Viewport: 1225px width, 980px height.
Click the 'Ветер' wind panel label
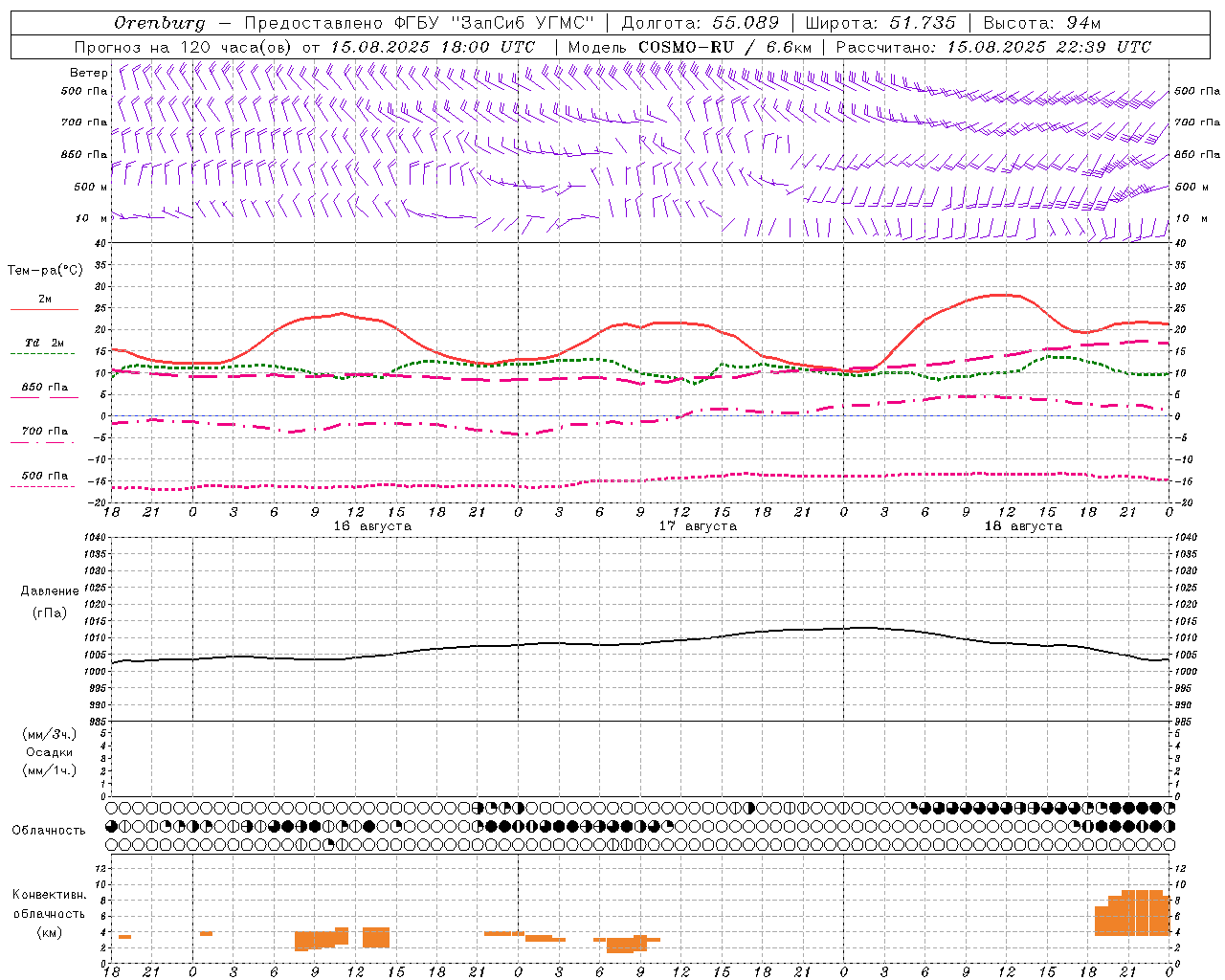89,73
